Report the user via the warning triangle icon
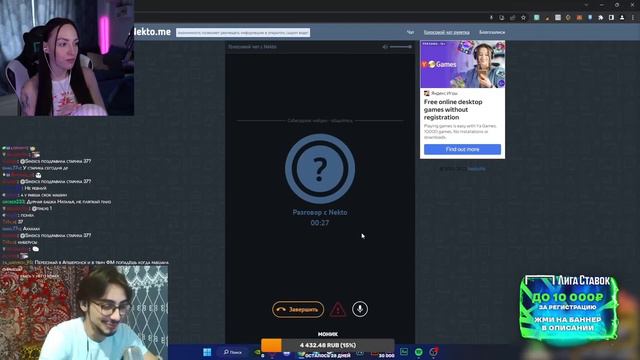 tap(338, 310)
